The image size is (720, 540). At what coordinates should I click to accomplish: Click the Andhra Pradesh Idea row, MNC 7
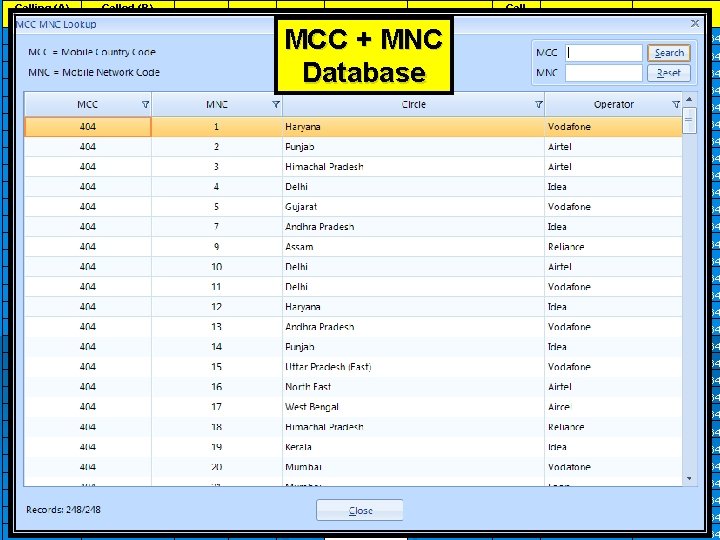coord(353,227)
